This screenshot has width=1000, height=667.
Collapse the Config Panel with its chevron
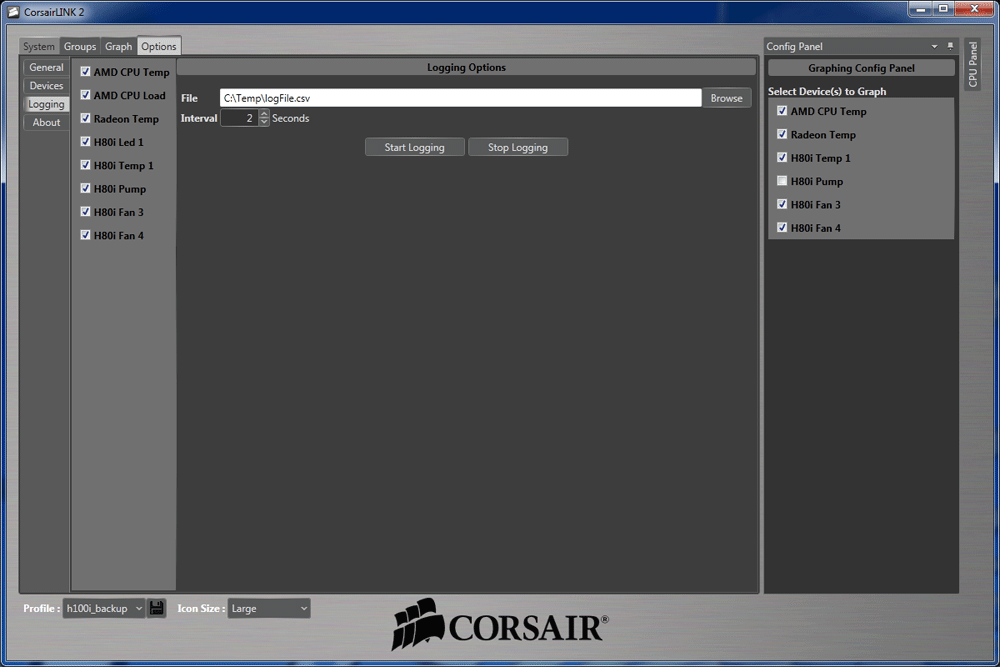pyautogui.click(x=933, y=45)
